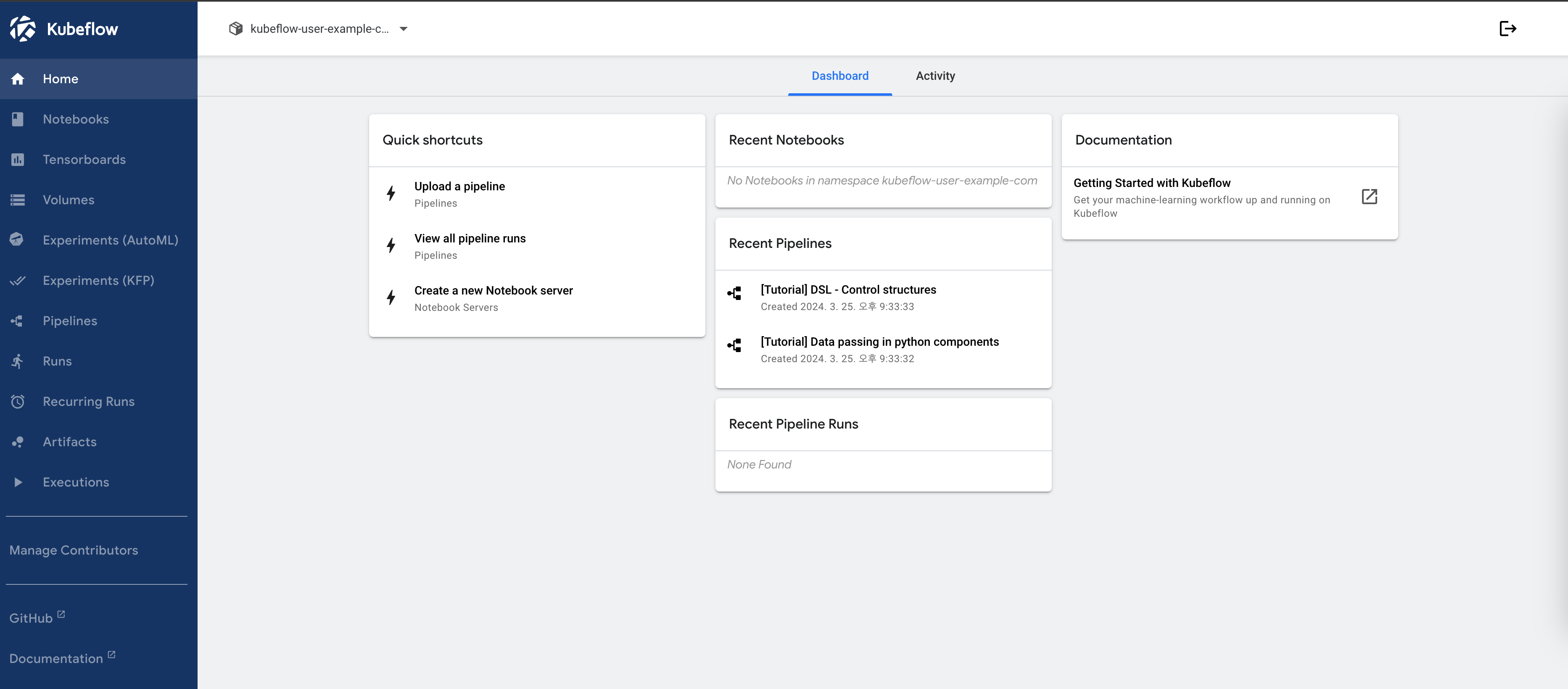Click the Runs running-person icon
Viewport: 1568px width, 689px height.
pos(18,361)
